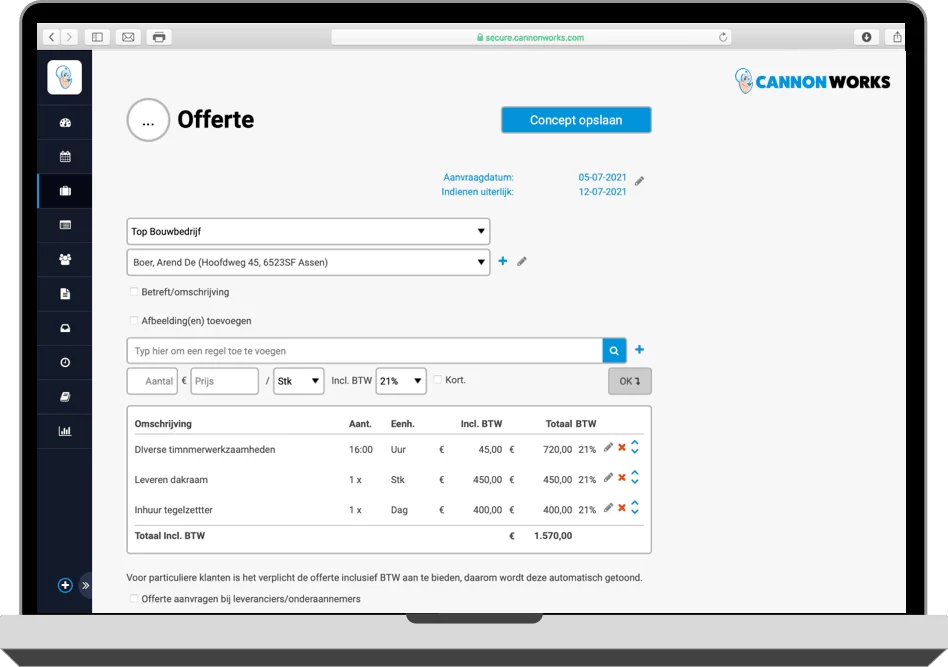Edit the Inhuur tegelzetter line item
Screen dimensions: 948x667
click(608, 508)
